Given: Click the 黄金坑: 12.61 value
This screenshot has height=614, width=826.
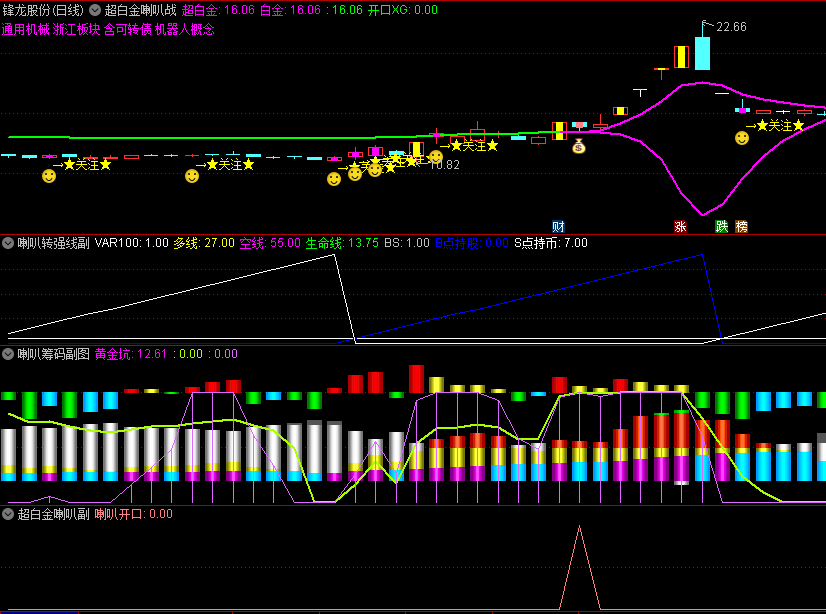Looking at the screenshot, I should 131,354.
